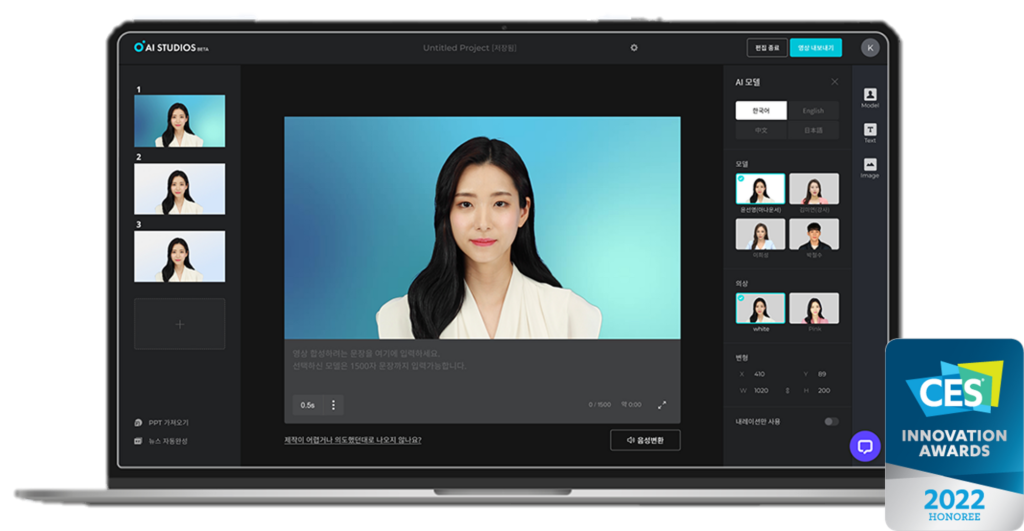
Task: Toggle the 내레이션만 사용 switch
Action: coord(831,421)
